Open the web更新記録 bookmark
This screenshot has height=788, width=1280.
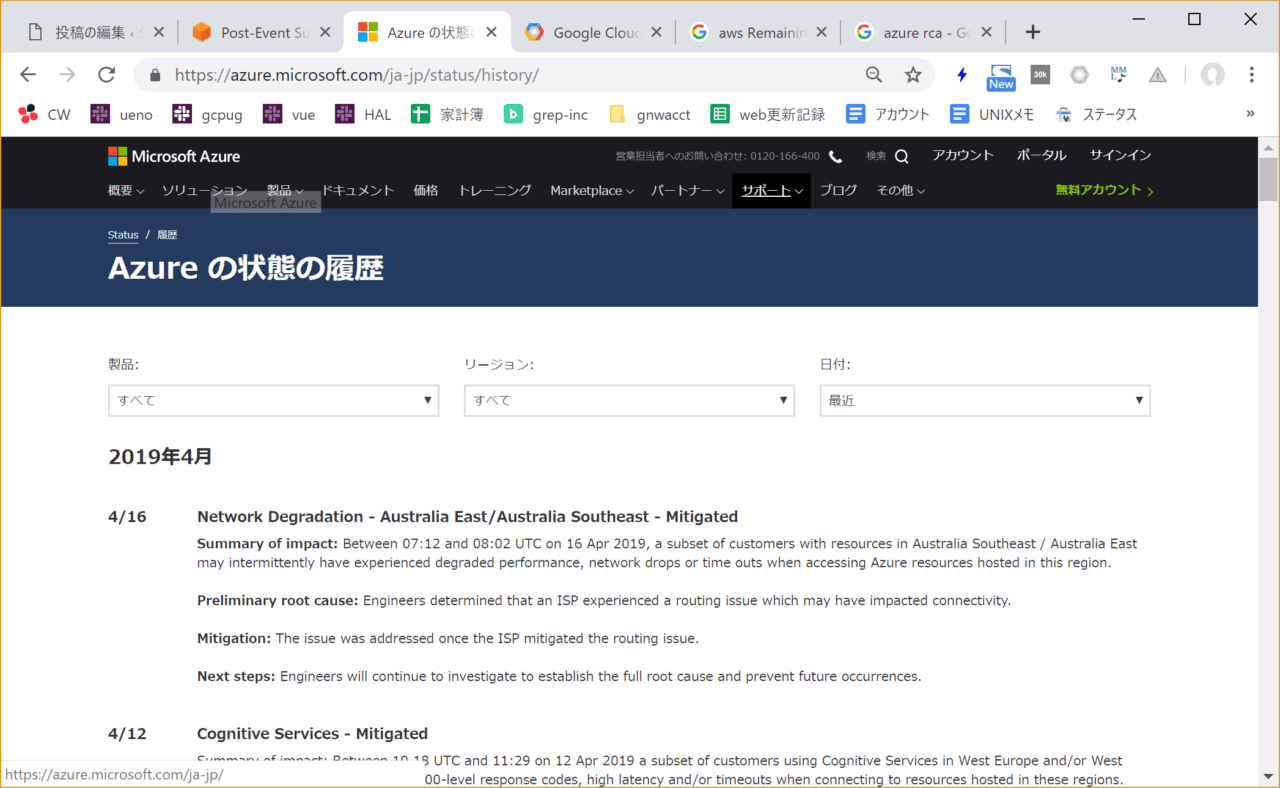click(x=768, y=114)
